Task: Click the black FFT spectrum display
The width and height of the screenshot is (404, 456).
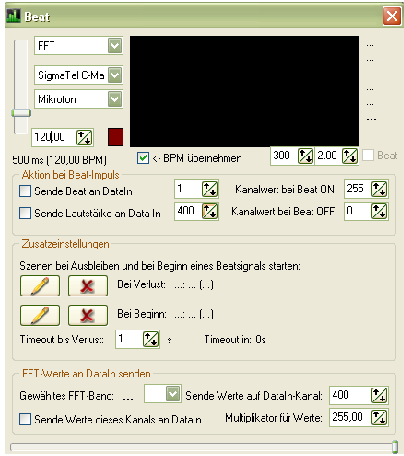Action: pyautogui.click(x=244, y=91)
